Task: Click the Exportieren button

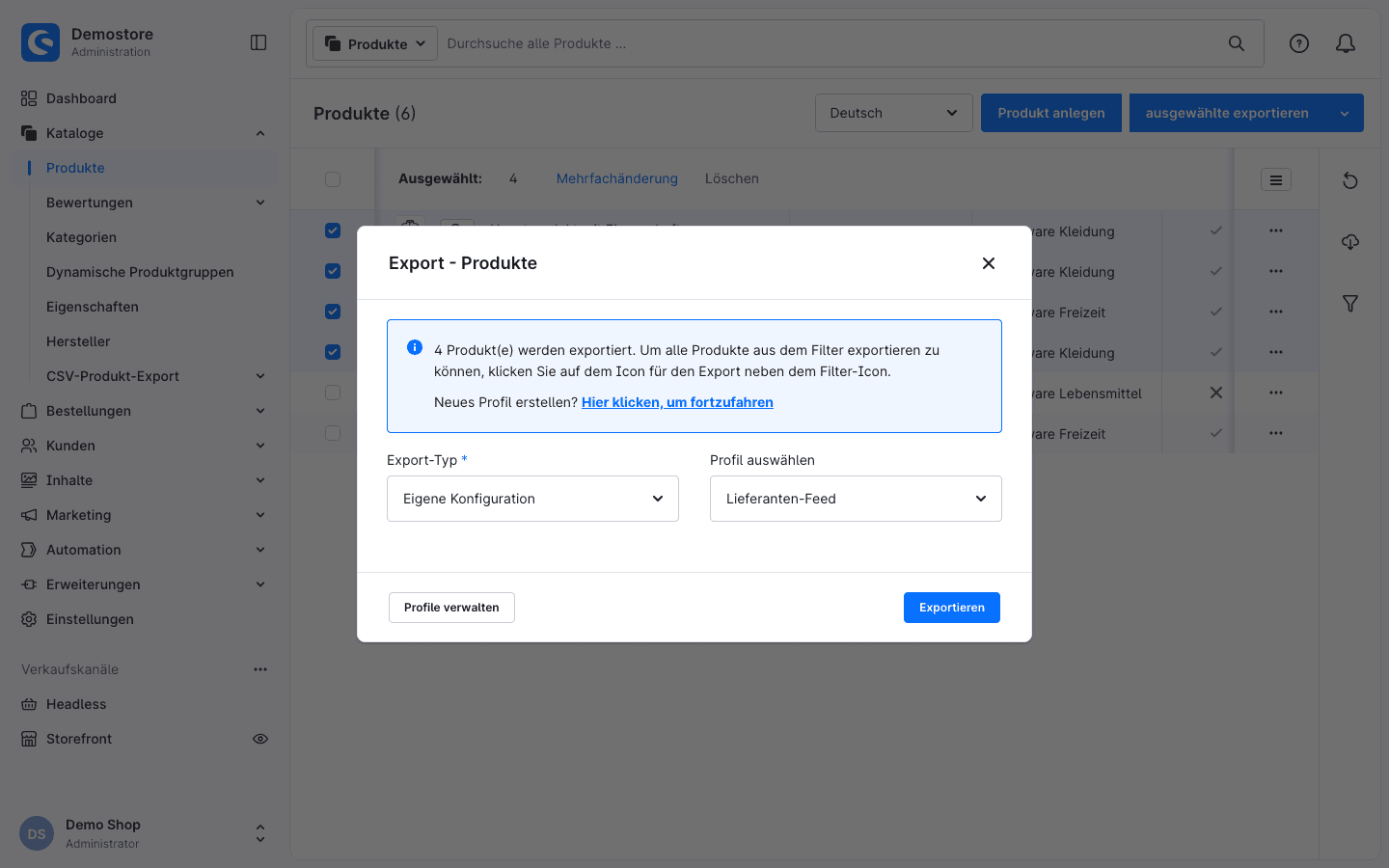Action: [x=952, y=608]
